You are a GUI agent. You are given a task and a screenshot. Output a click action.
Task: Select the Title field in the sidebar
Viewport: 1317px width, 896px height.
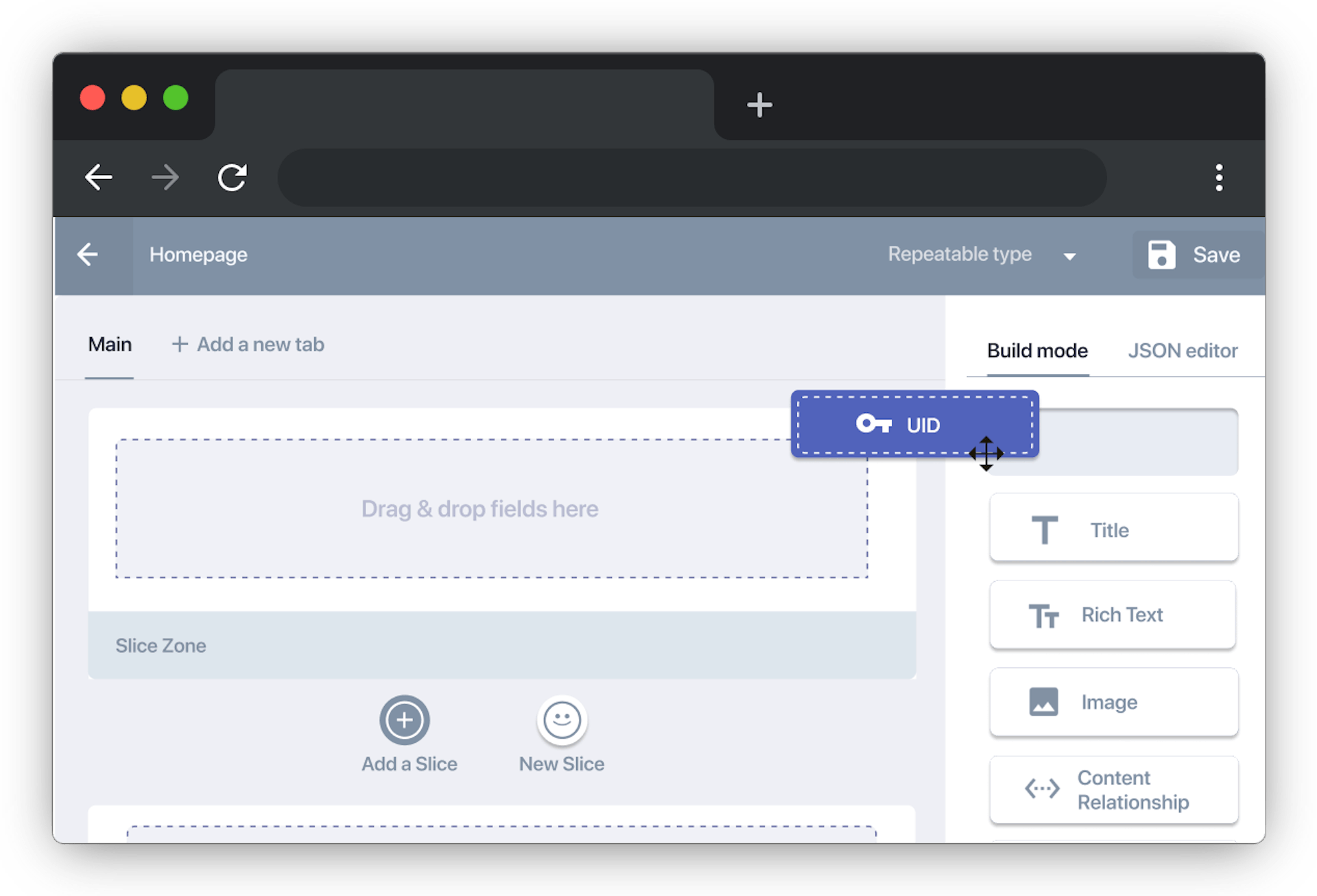point(1113,529)
